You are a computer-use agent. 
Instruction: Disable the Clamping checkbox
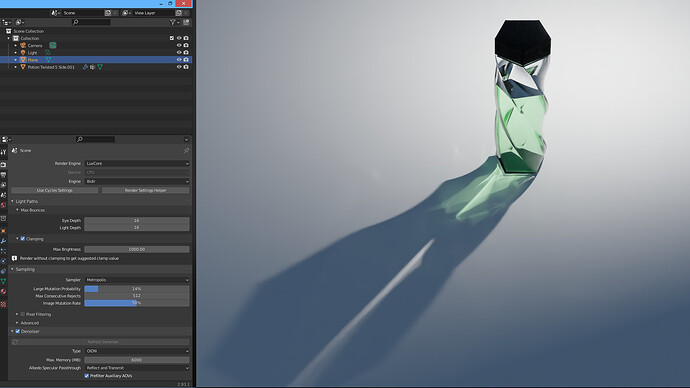tap(22, 239)
